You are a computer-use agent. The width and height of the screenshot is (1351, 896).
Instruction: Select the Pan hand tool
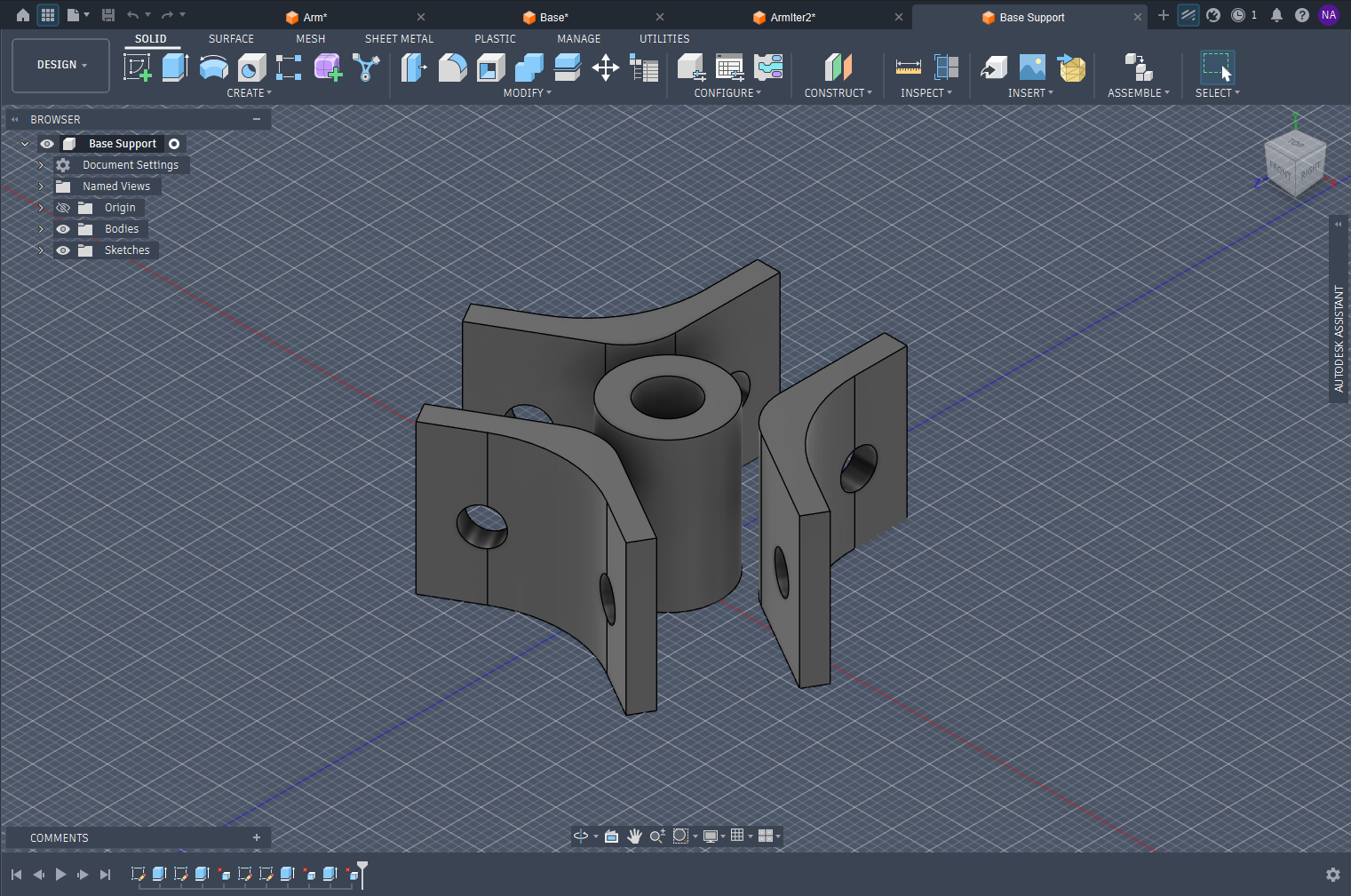634,836
